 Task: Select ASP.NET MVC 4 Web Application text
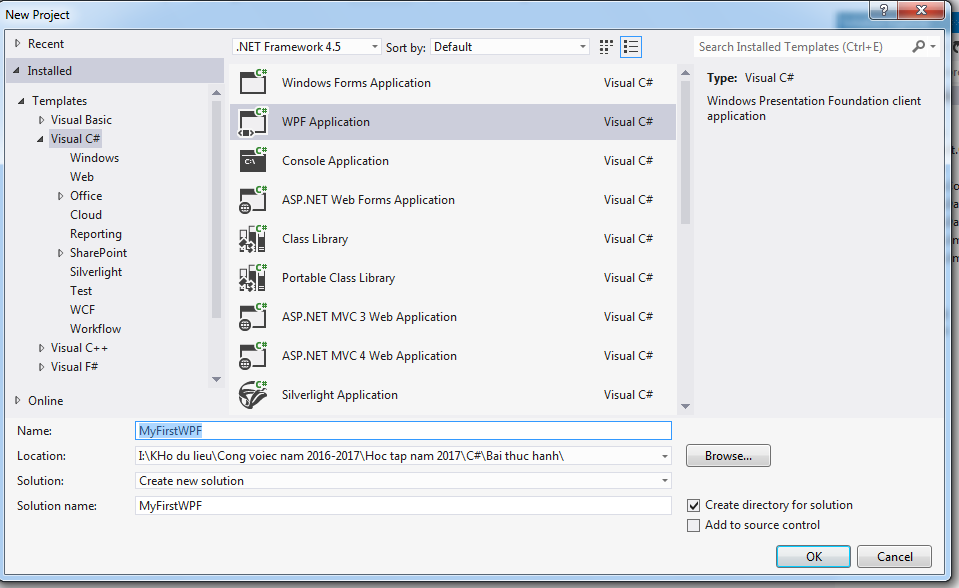point(369,356)
